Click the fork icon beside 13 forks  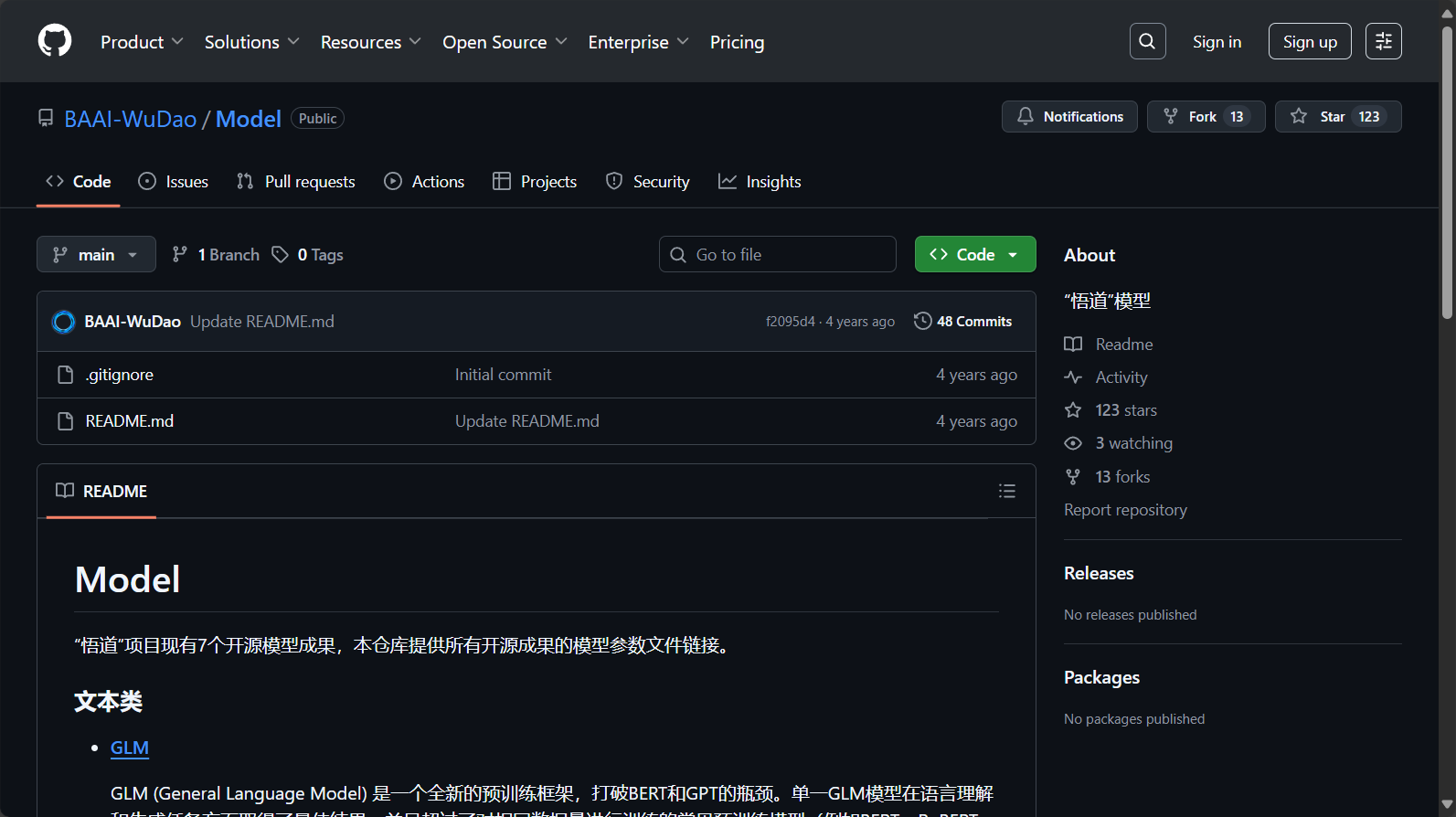1073,477
